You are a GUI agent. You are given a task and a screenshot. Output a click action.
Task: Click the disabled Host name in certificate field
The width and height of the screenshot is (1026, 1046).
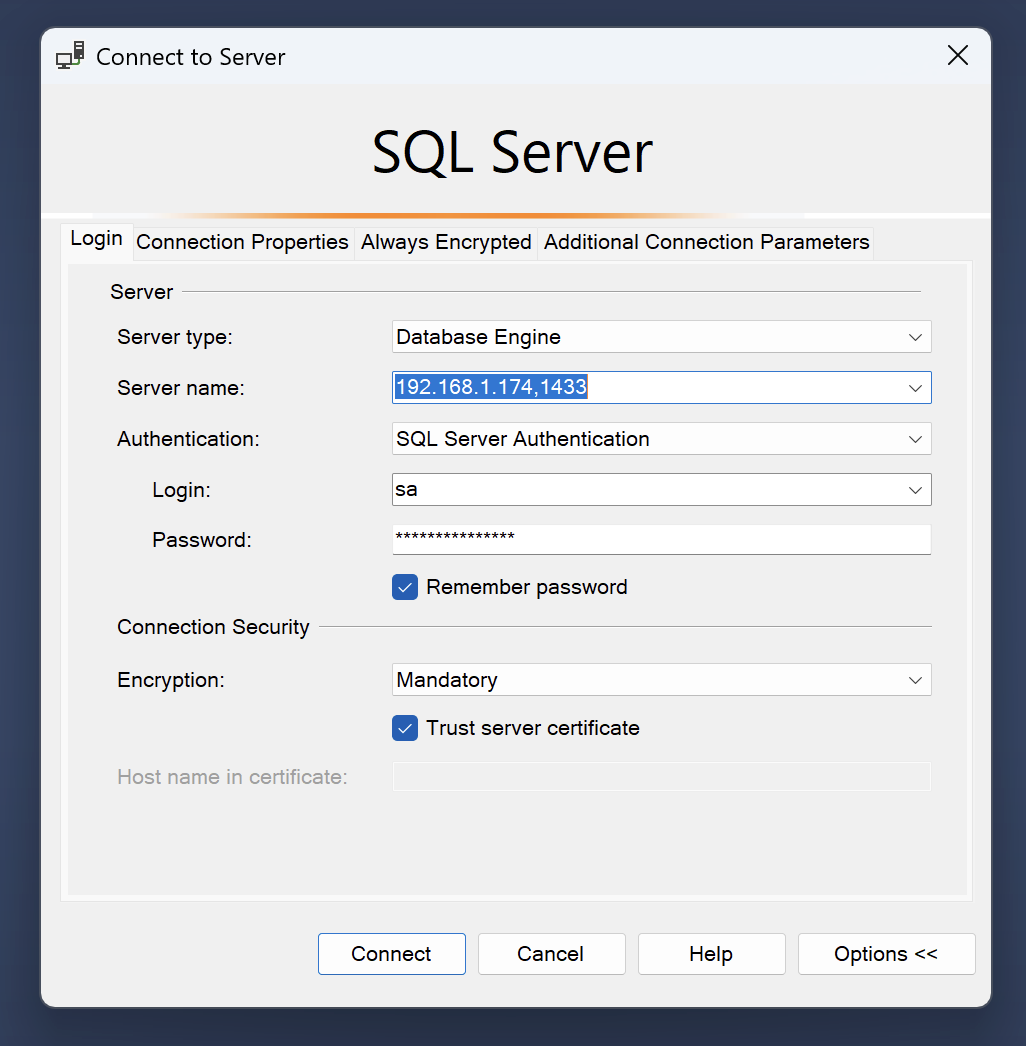[x=661, y=776]
